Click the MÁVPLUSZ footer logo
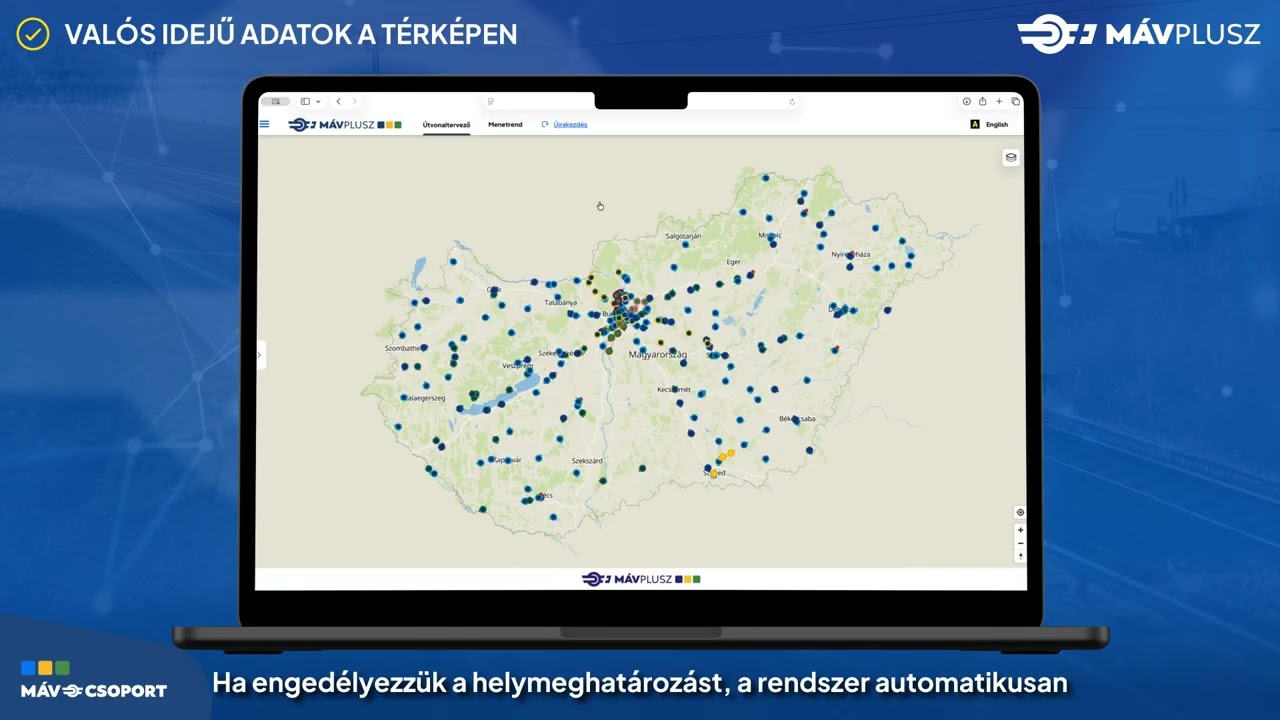Viewport: 1280px width, 720px height. tap(641, 579)
